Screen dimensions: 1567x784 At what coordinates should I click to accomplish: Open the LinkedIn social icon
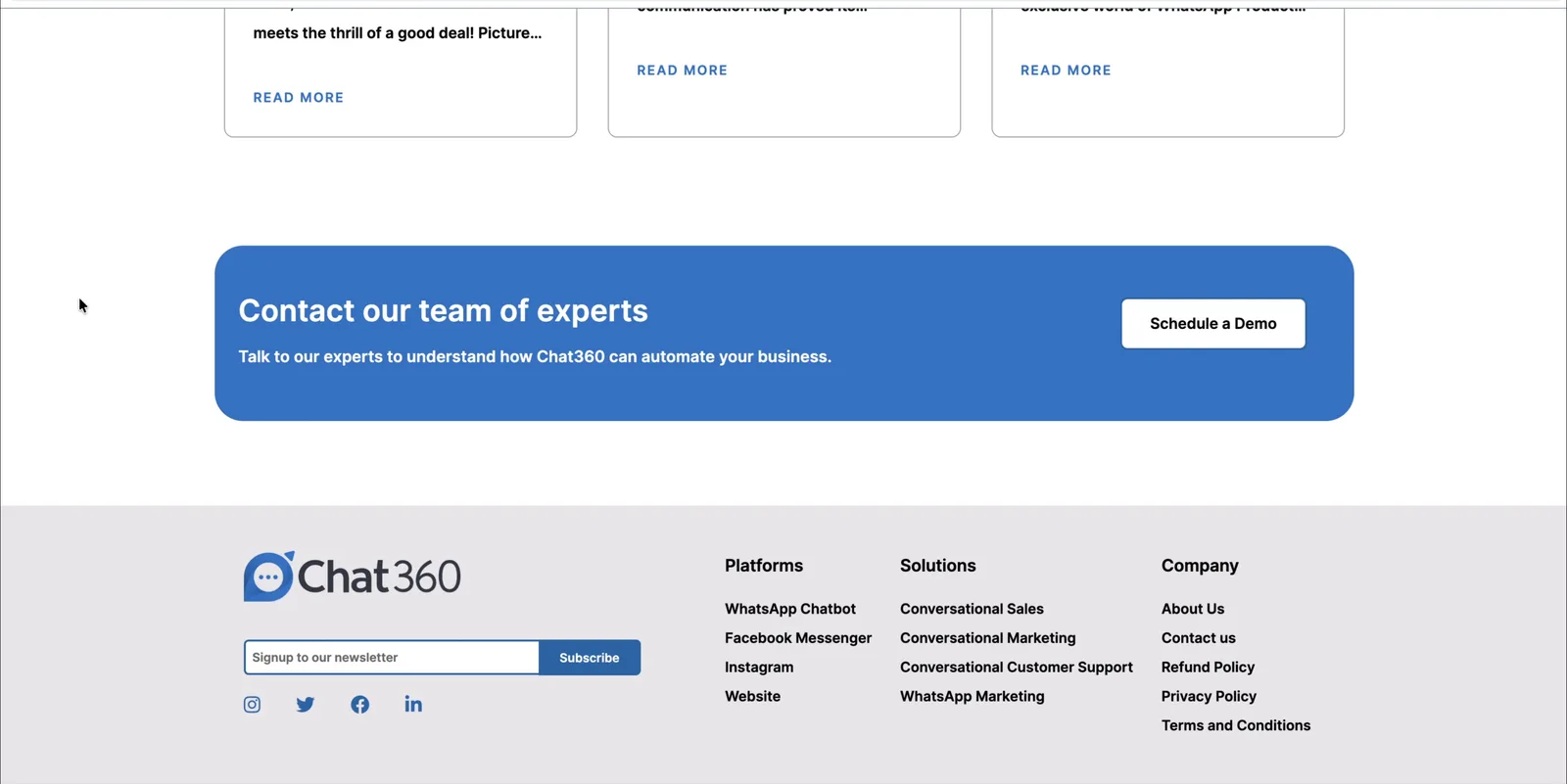tap(413, 705)
